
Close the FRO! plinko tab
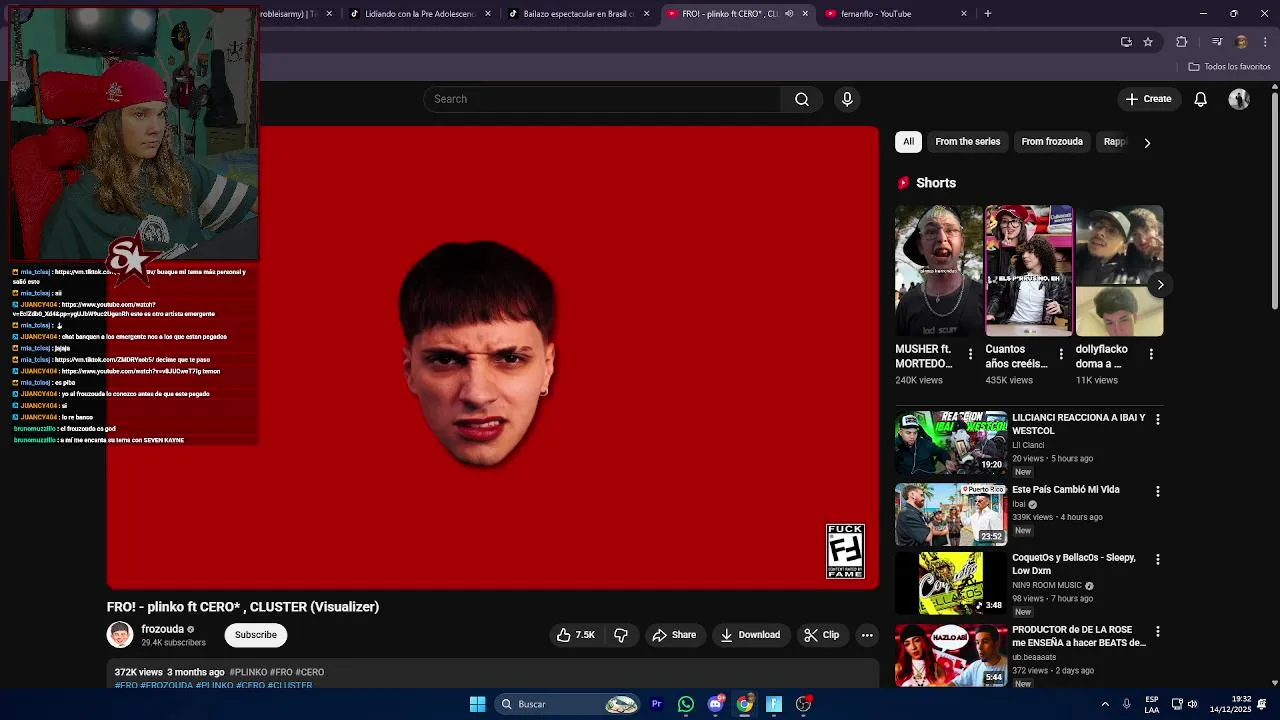[x=805, y=14]
